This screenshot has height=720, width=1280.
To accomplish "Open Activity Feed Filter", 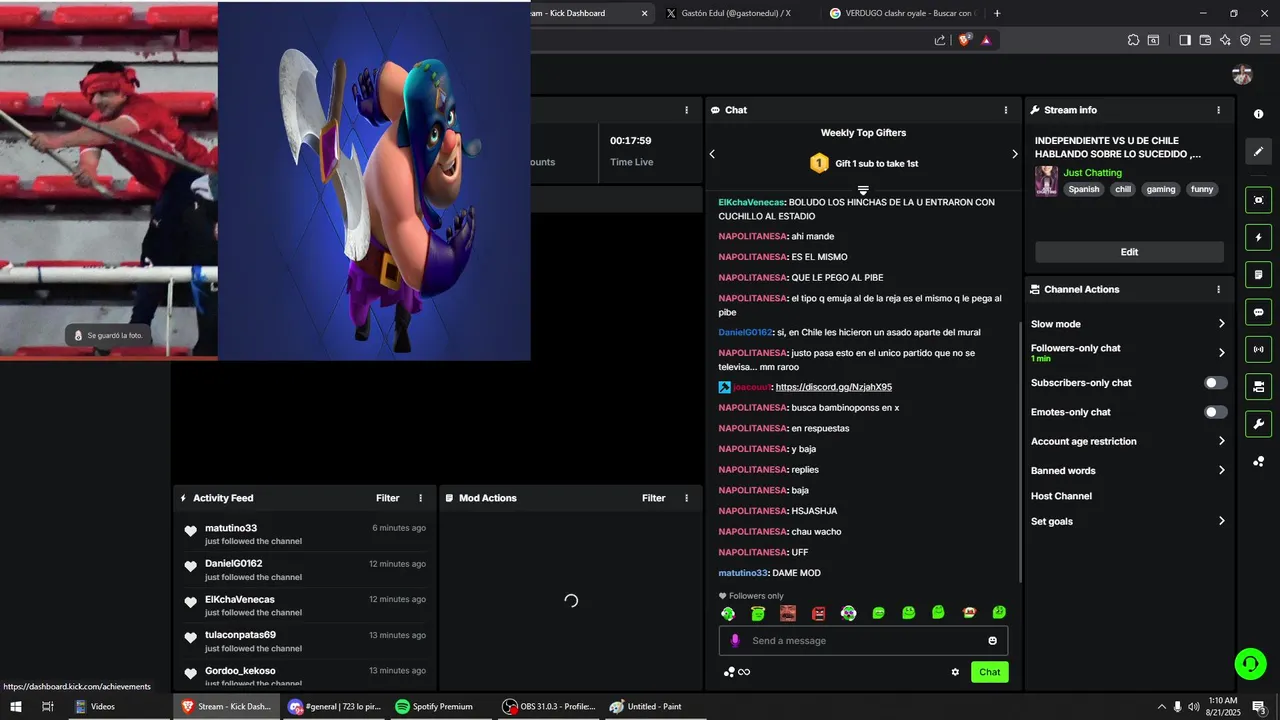I will click(x=387, y=498).
